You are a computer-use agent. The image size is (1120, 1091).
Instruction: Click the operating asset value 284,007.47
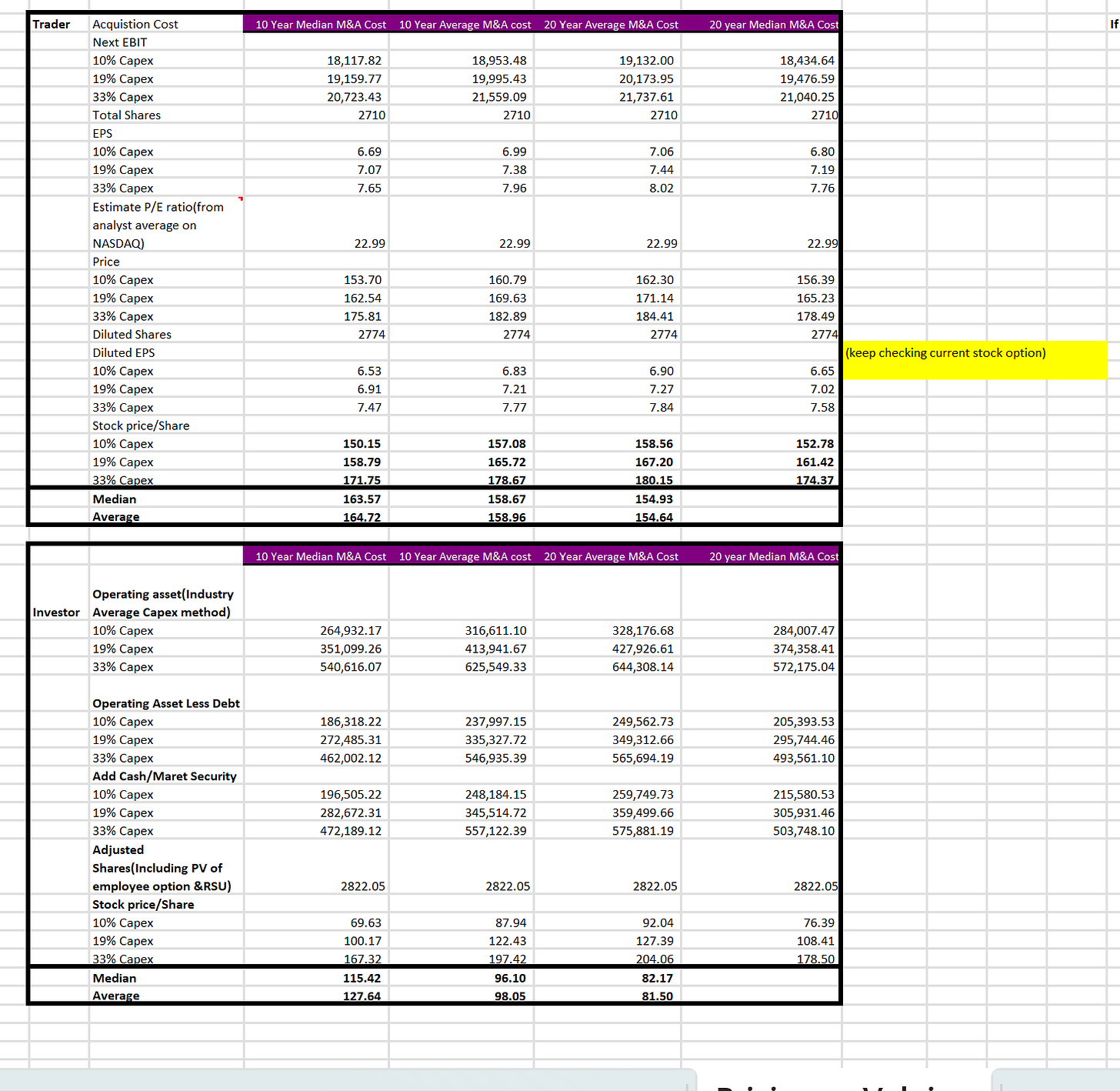point(804,631)
